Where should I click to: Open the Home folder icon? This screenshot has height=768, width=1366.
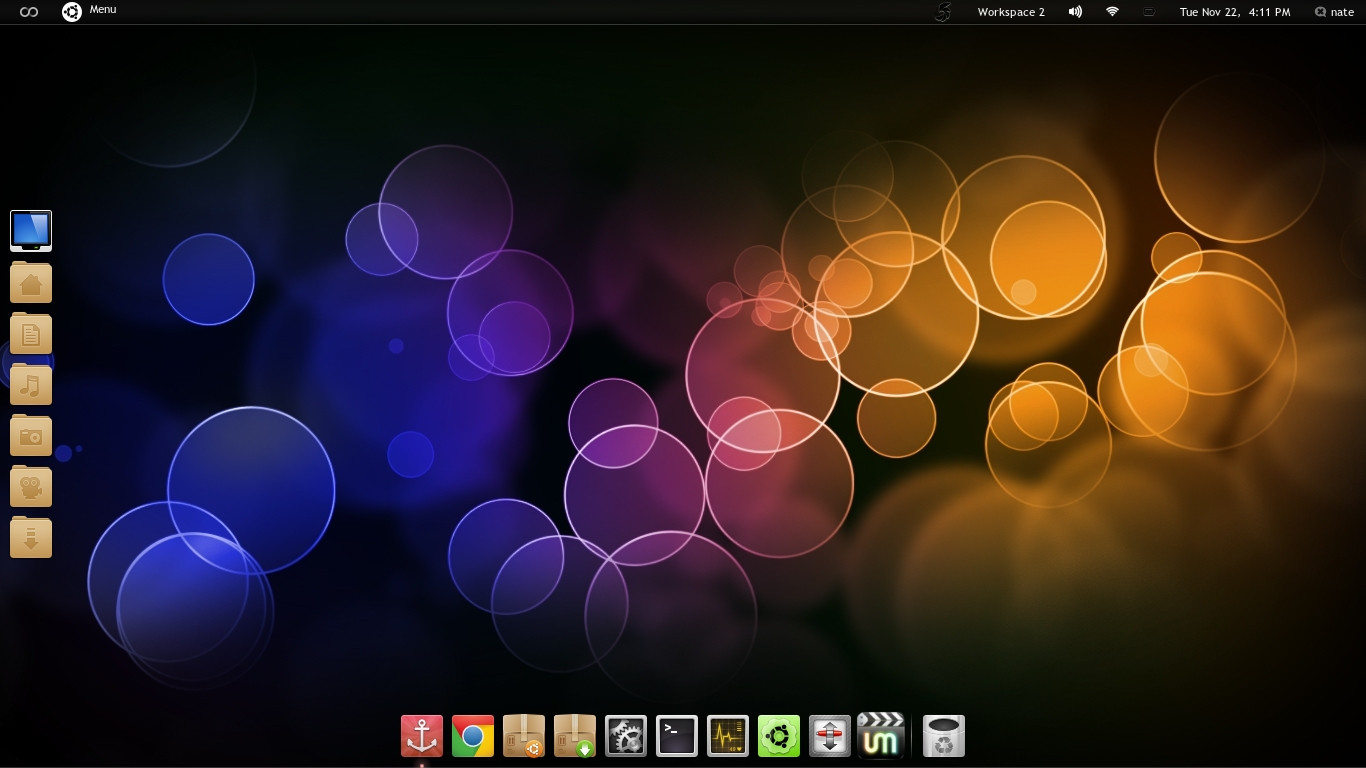tap(31, 283)
